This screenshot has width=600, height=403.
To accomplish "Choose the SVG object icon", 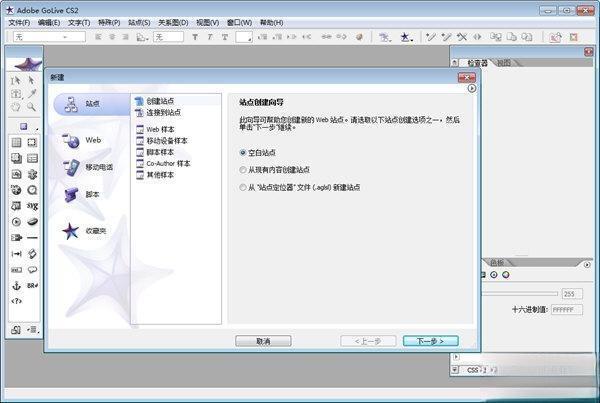I will pos(32,206).
